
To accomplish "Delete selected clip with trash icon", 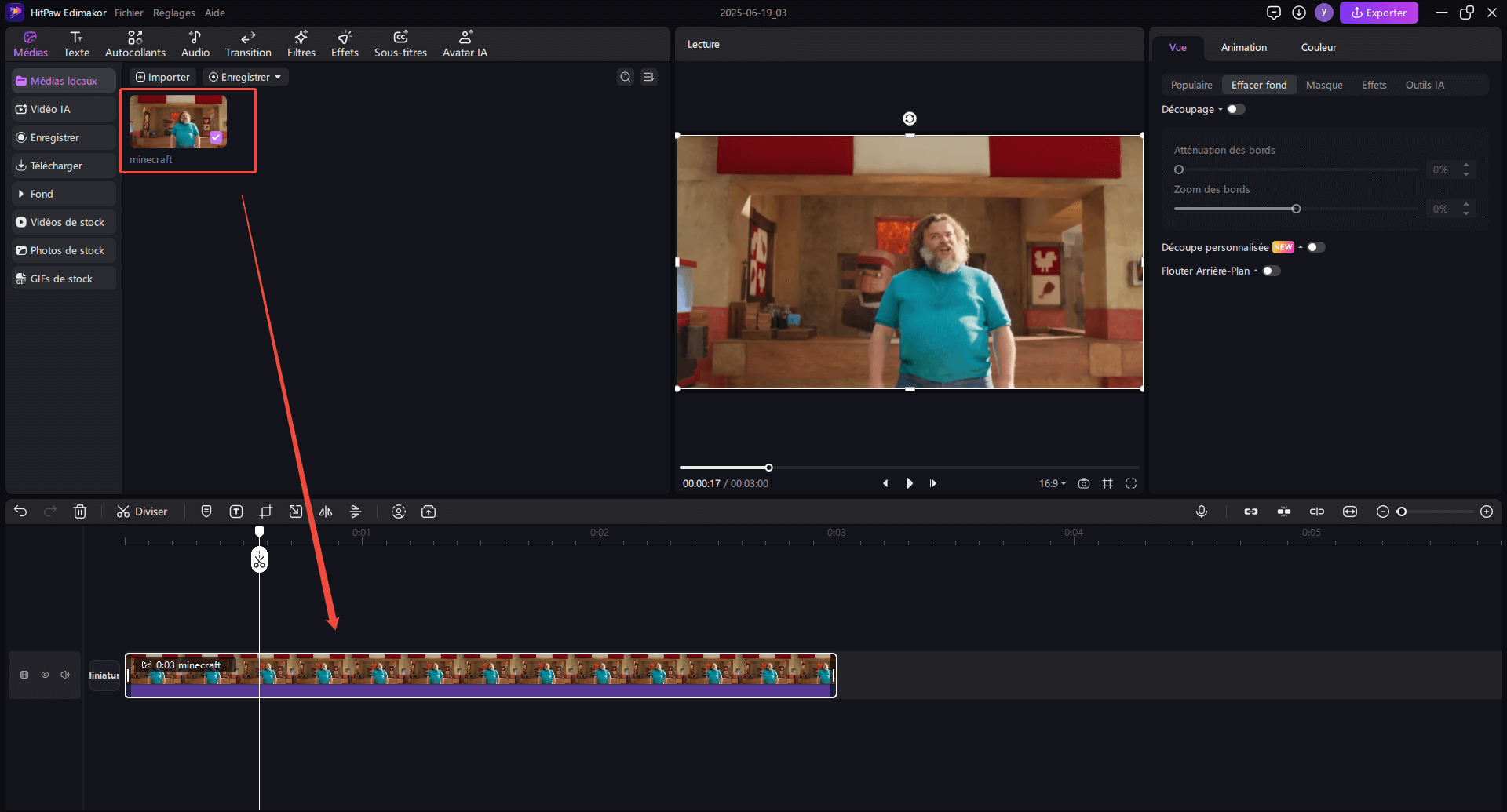I will [80, 512].
